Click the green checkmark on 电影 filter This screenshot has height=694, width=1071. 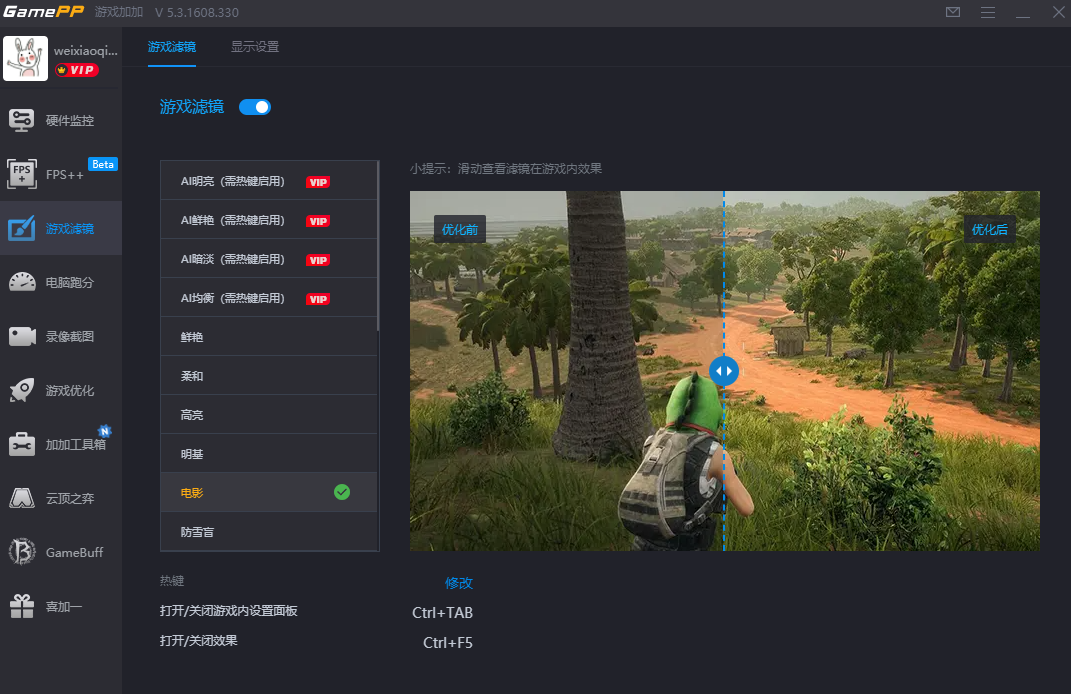[x=342, y=492]
